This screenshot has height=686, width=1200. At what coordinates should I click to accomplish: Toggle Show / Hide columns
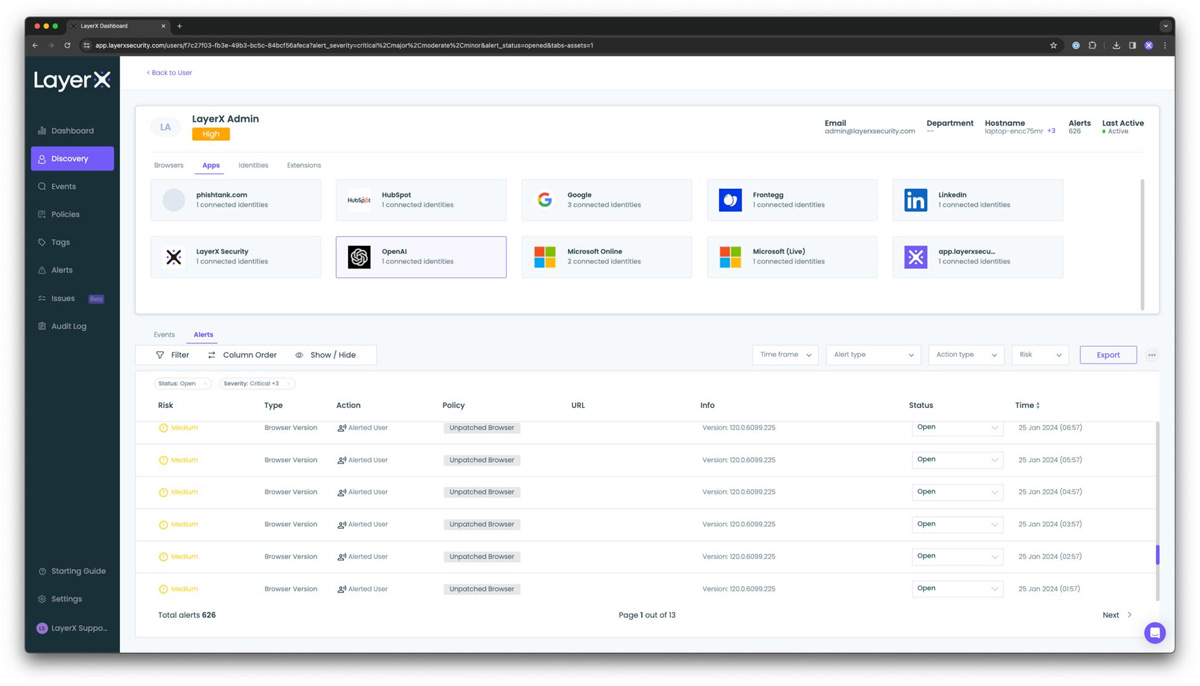coord(325,355)
